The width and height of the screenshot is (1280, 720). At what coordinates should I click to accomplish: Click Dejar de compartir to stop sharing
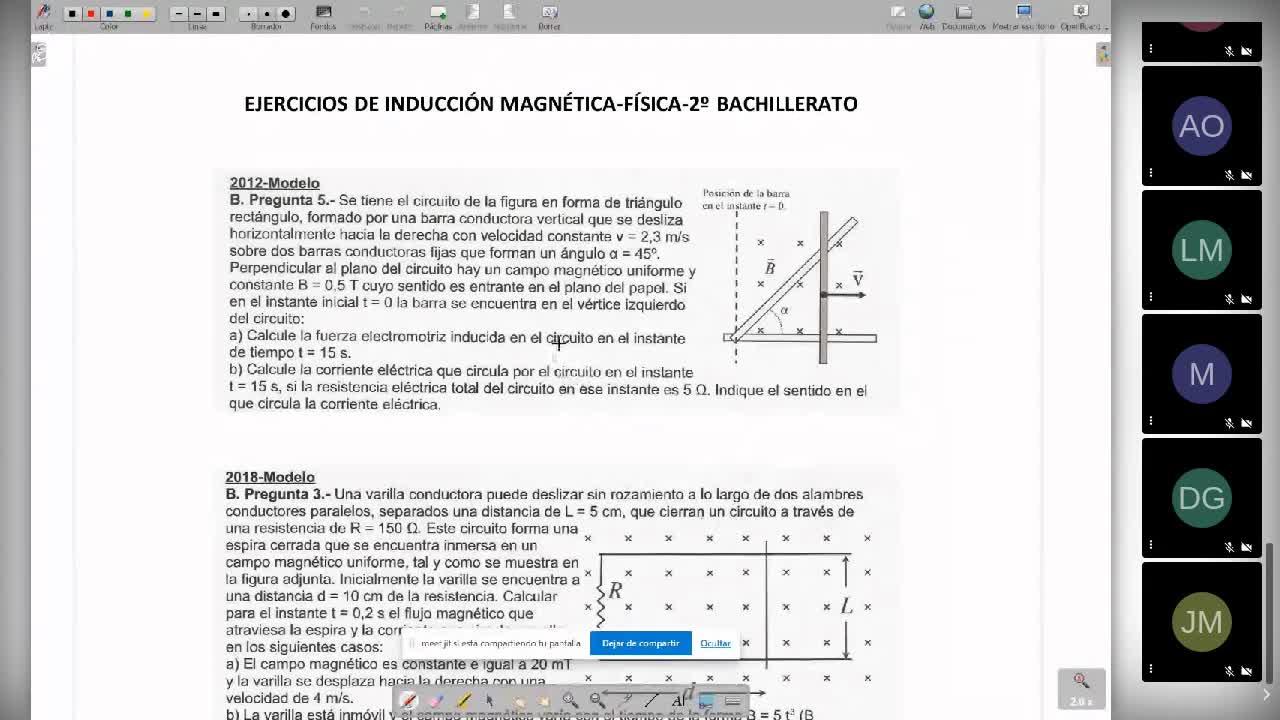point(641,643)
